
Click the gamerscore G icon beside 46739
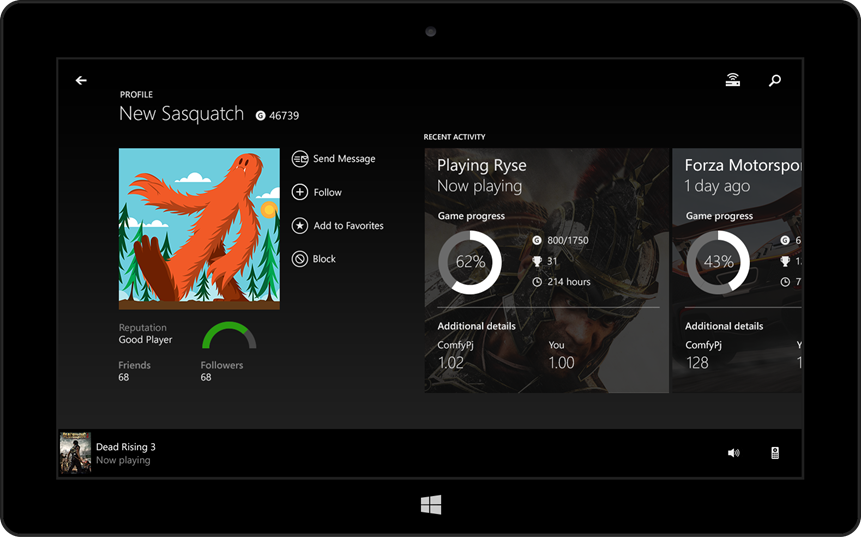(x=261, y=115)
